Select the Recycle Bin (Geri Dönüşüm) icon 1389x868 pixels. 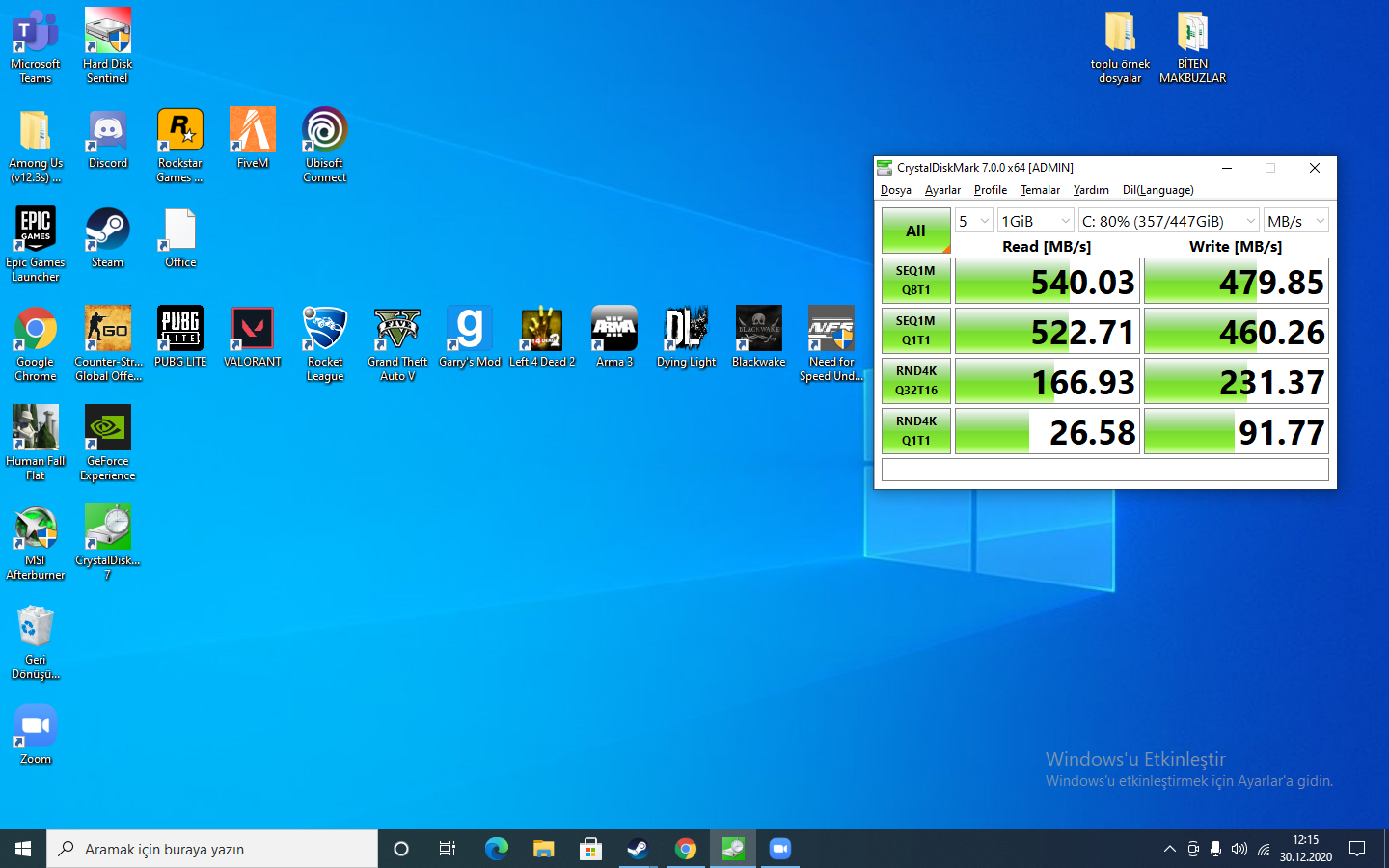pyautogui.click(x=36, y=641)
